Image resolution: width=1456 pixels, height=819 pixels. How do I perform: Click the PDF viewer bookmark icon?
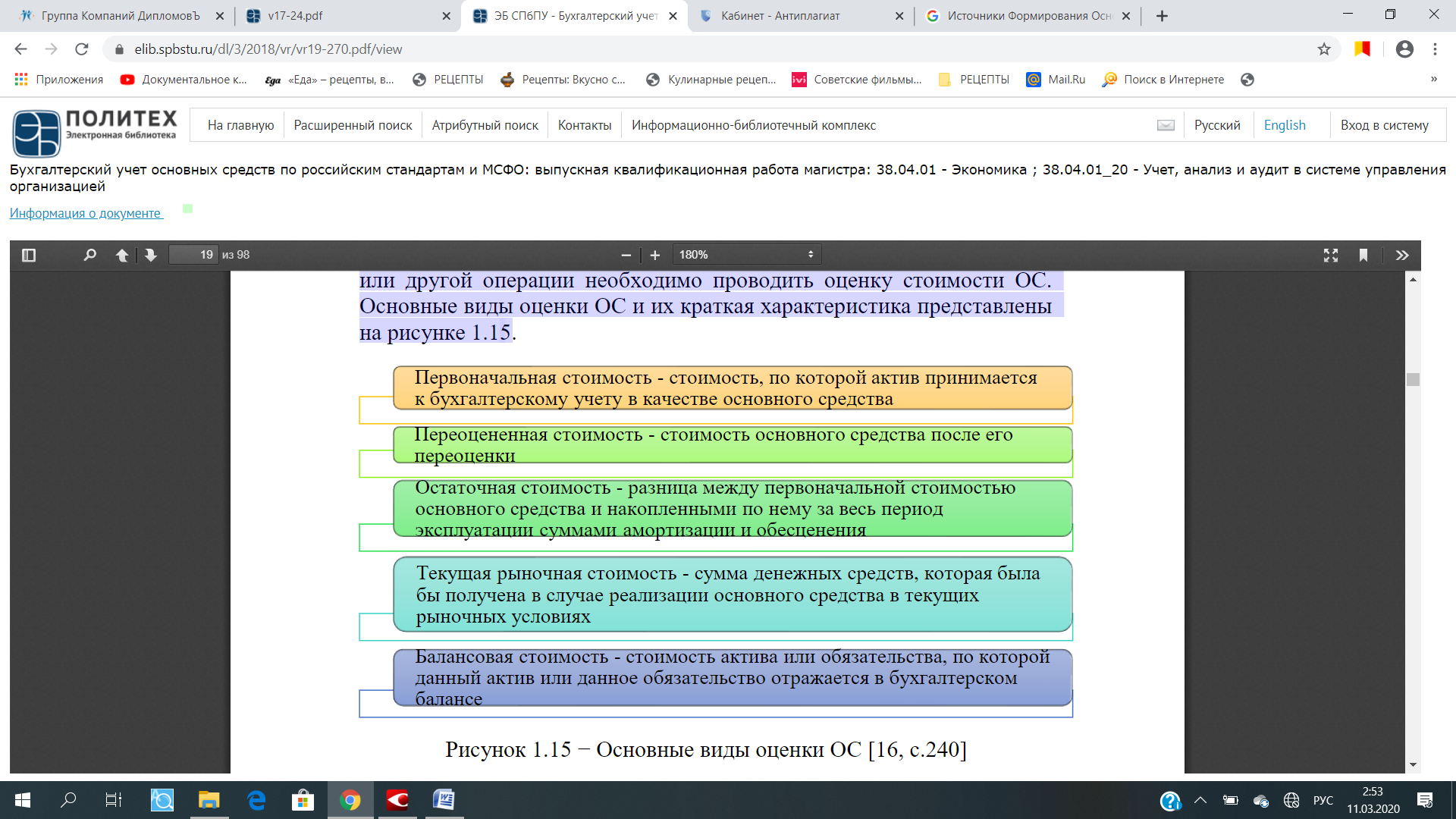click(1363, 256)
